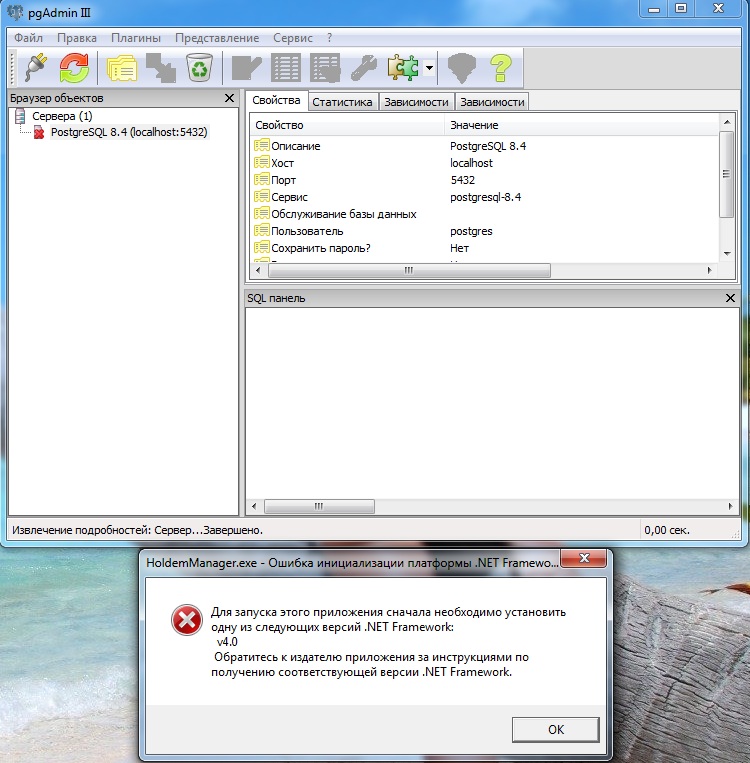Click the plugins puzzle piece icon
The image size is (750, 763).
[403, 67]
